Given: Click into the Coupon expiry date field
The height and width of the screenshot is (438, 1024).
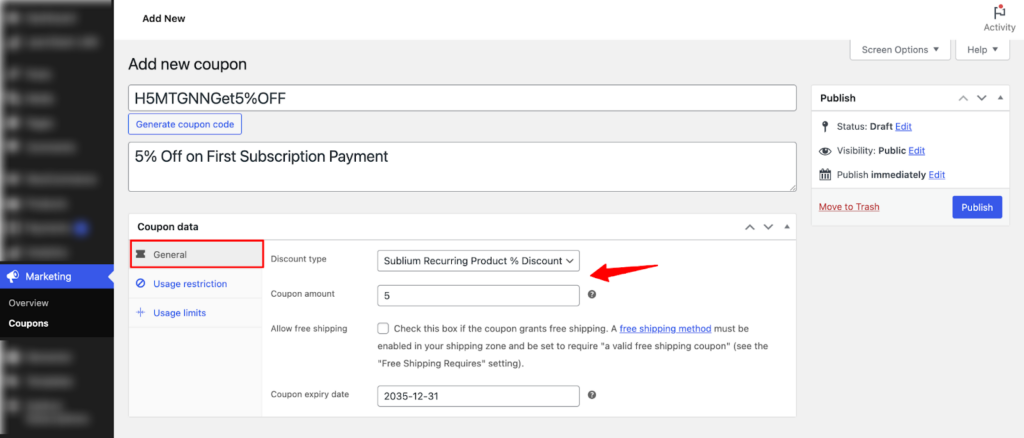Looking at the screenshot, I should (479, 396).
